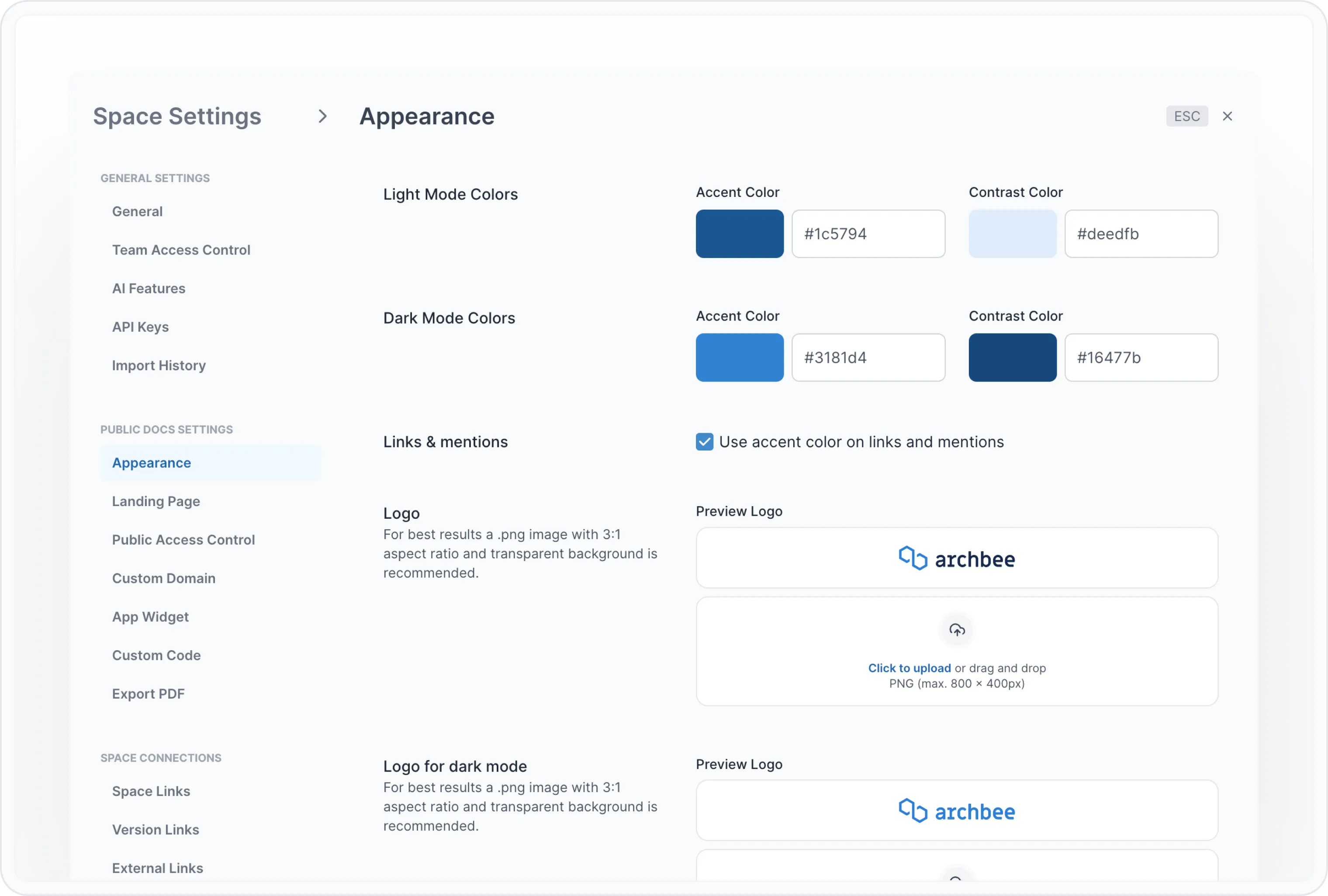Open Landing Page settings

pyautogui.click(x=156, y=501)
